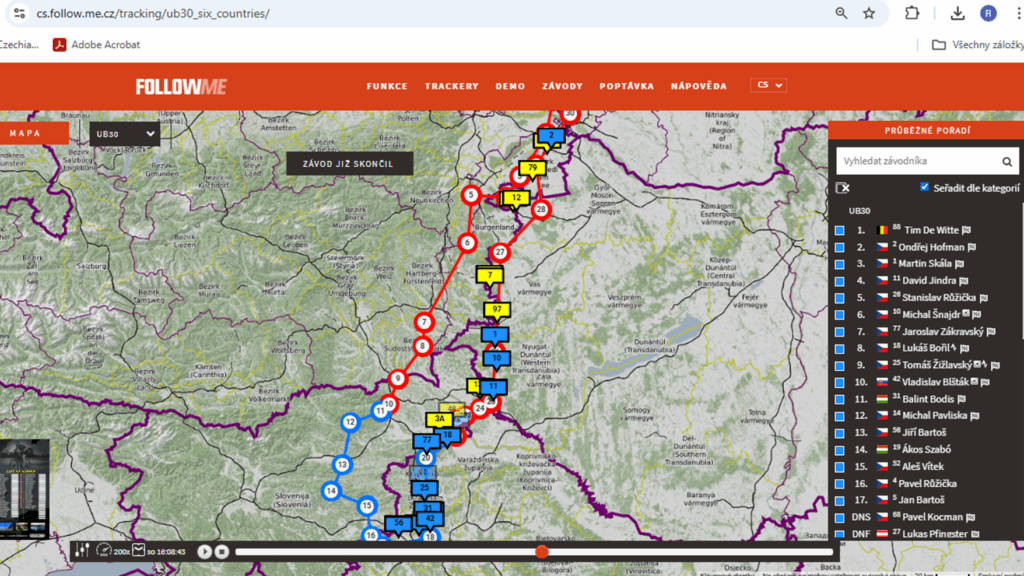Viewport: 1024px width, 576px height.
Task: Click the 200x playback speed gauge icon
Action: click(104, 551)
